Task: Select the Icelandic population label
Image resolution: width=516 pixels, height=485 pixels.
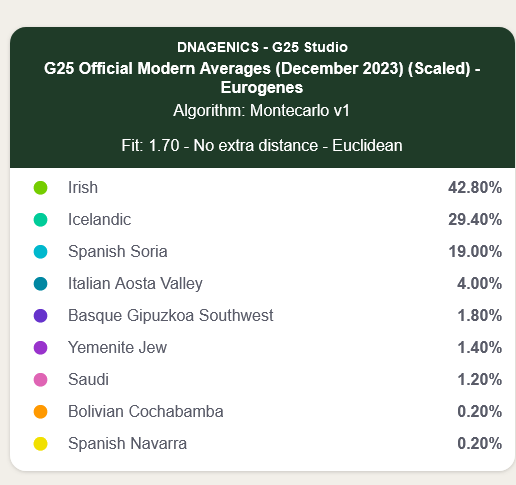Action: 99,219
